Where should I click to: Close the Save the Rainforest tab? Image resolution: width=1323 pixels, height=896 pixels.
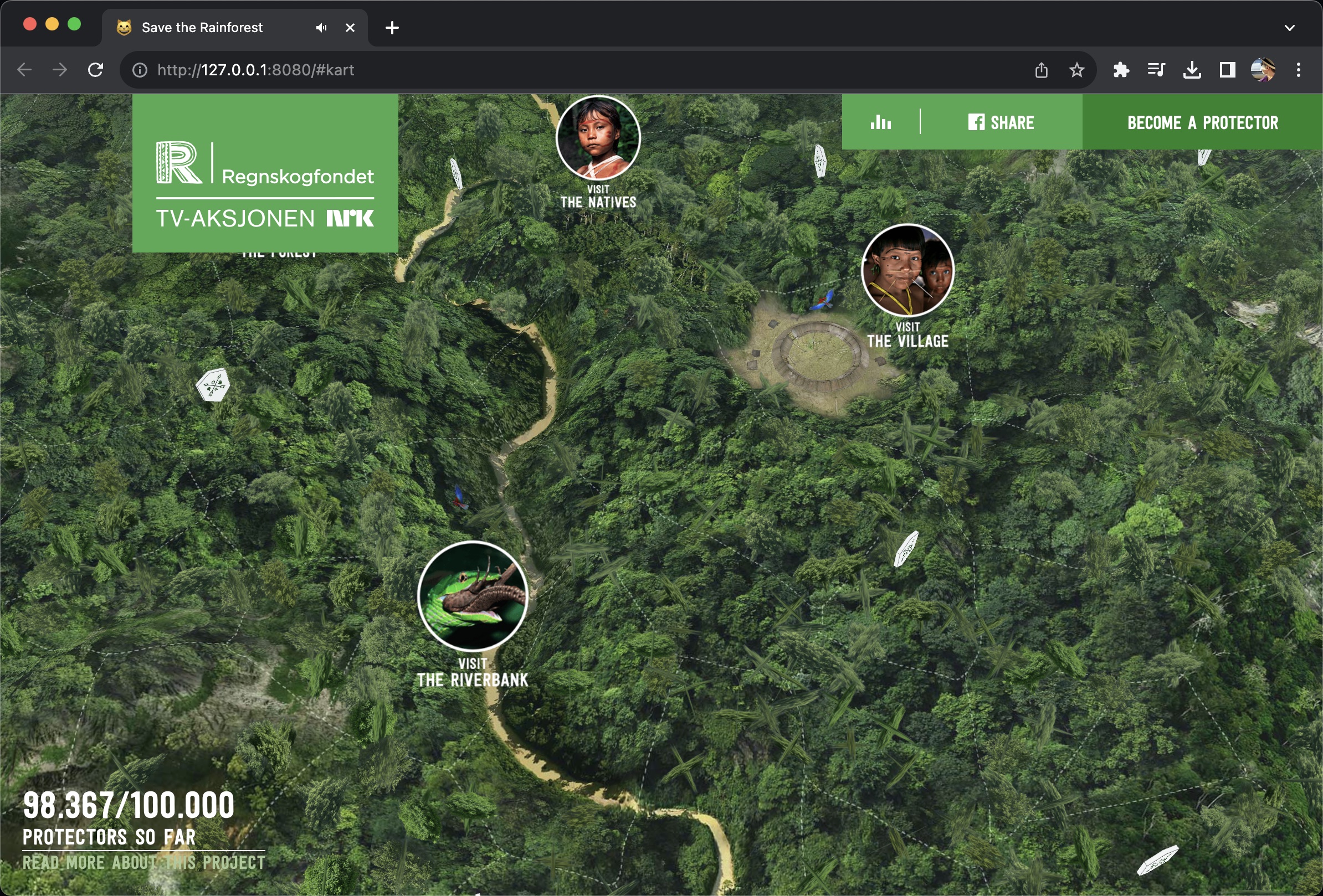click(x=350, y=27)
